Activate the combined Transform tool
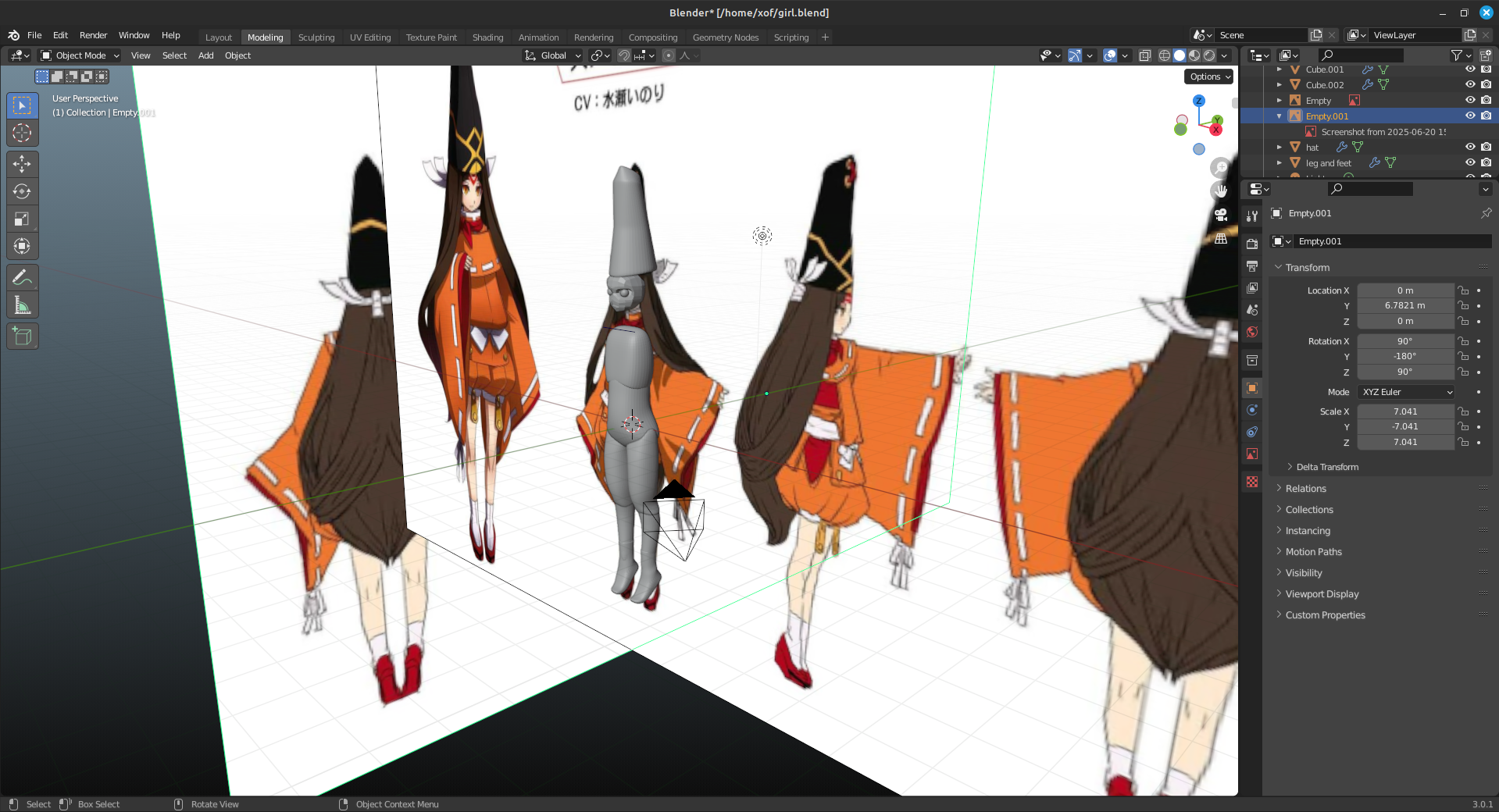 coord(22,247)
